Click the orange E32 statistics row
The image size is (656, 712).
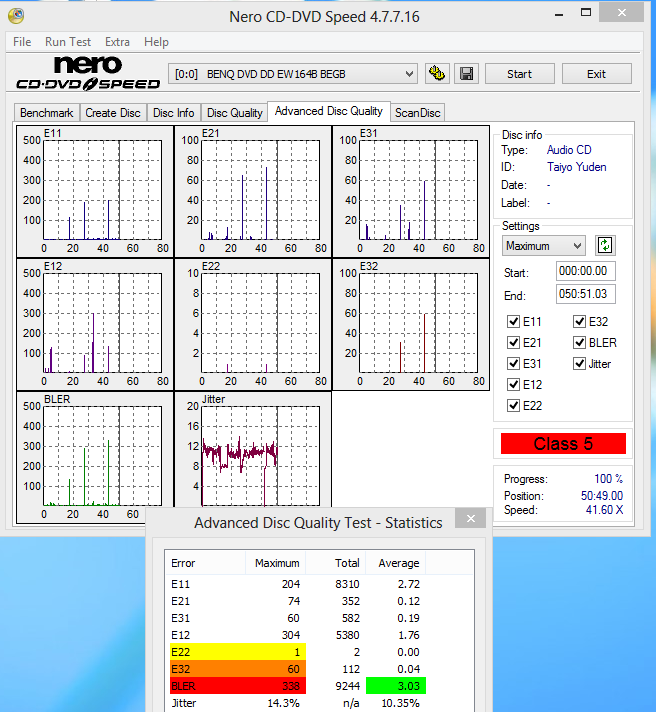click(x=238, y=669)
